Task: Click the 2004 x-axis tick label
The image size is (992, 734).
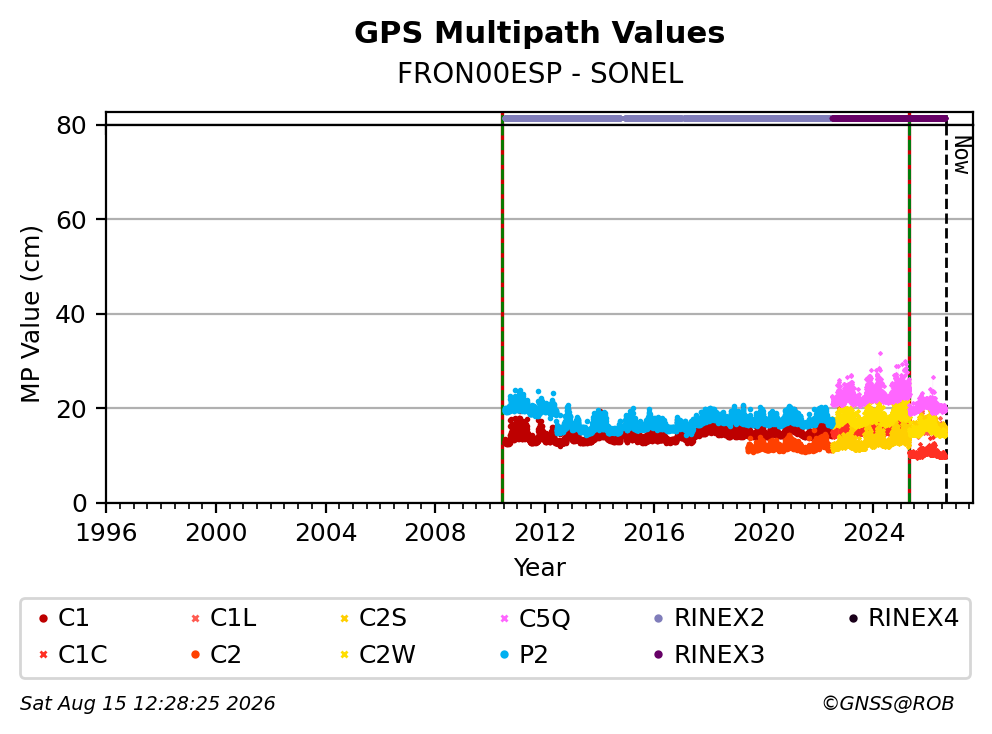Action: pos(326,533)
